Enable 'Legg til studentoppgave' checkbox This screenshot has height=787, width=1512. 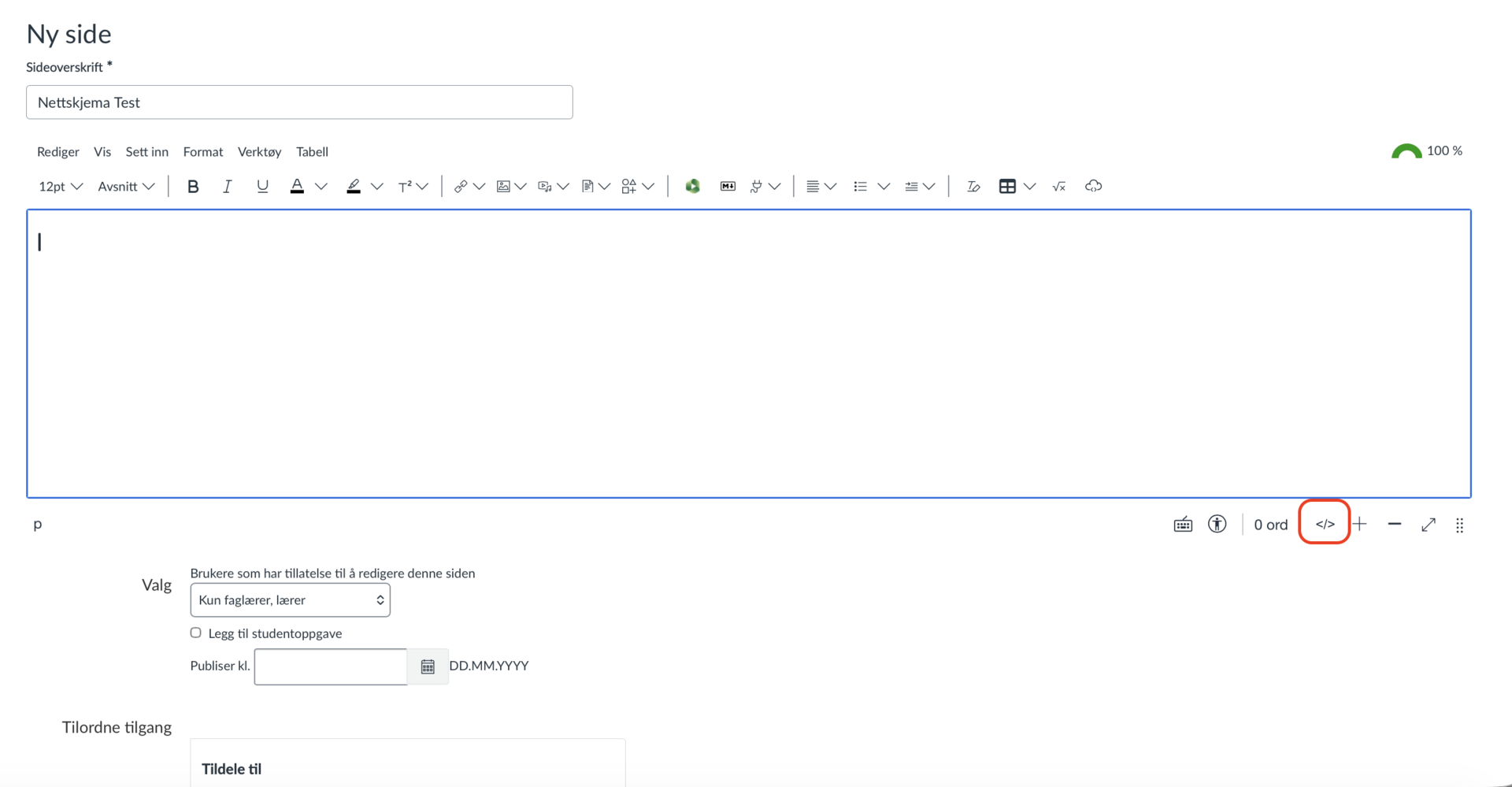196,633
